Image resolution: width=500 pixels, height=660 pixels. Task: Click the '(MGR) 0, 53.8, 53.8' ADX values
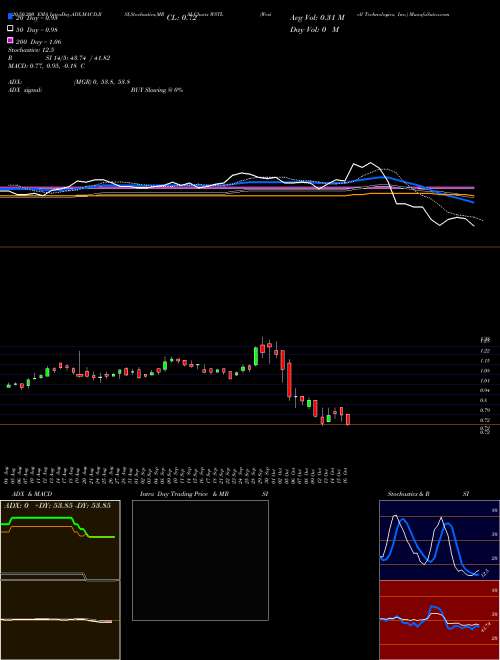tap(102, 82)
